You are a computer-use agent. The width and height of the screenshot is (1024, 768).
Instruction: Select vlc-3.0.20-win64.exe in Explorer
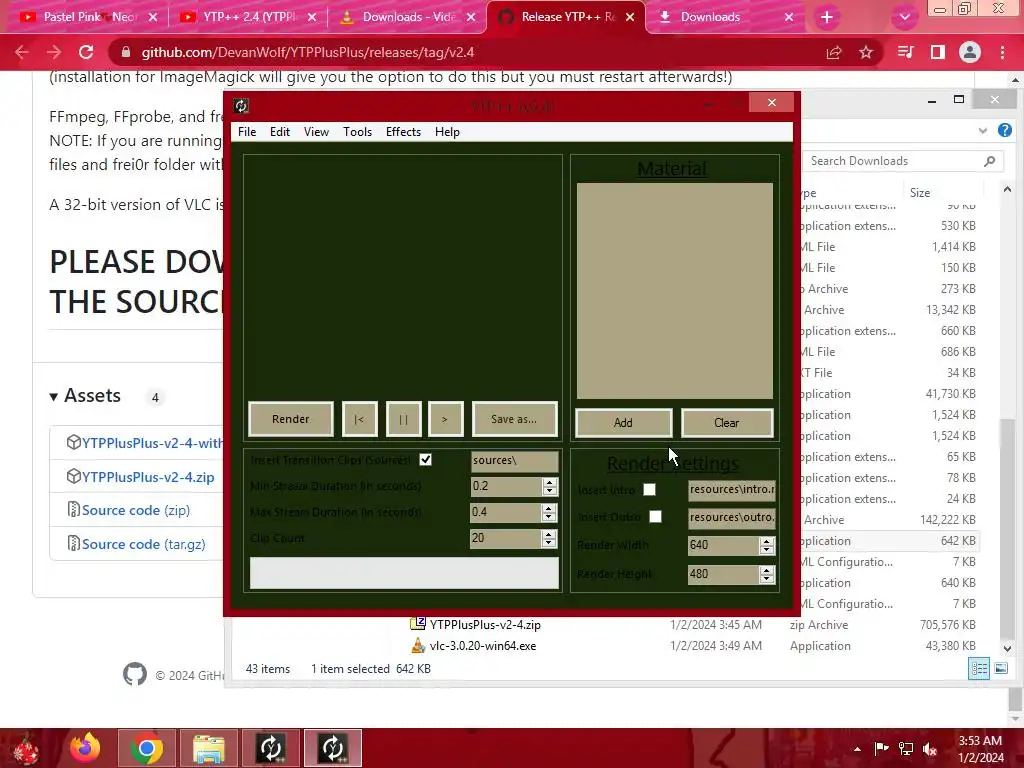tap(483, 646)
